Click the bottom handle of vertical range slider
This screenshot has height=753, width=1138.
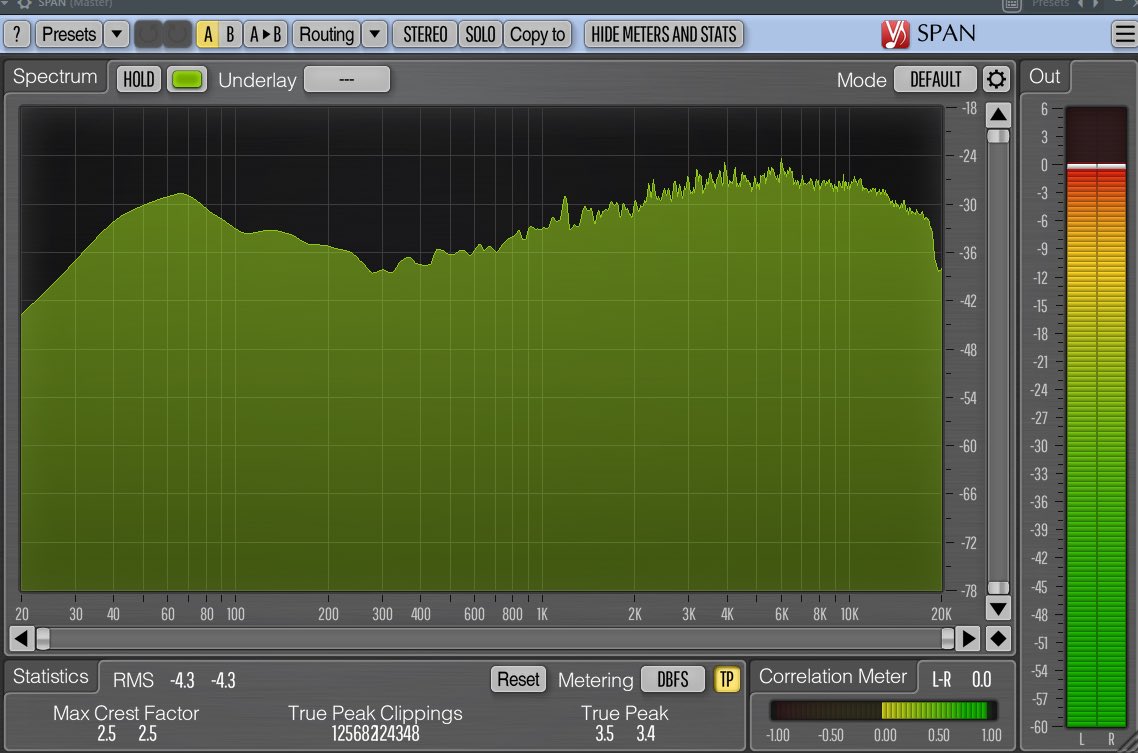999,588
